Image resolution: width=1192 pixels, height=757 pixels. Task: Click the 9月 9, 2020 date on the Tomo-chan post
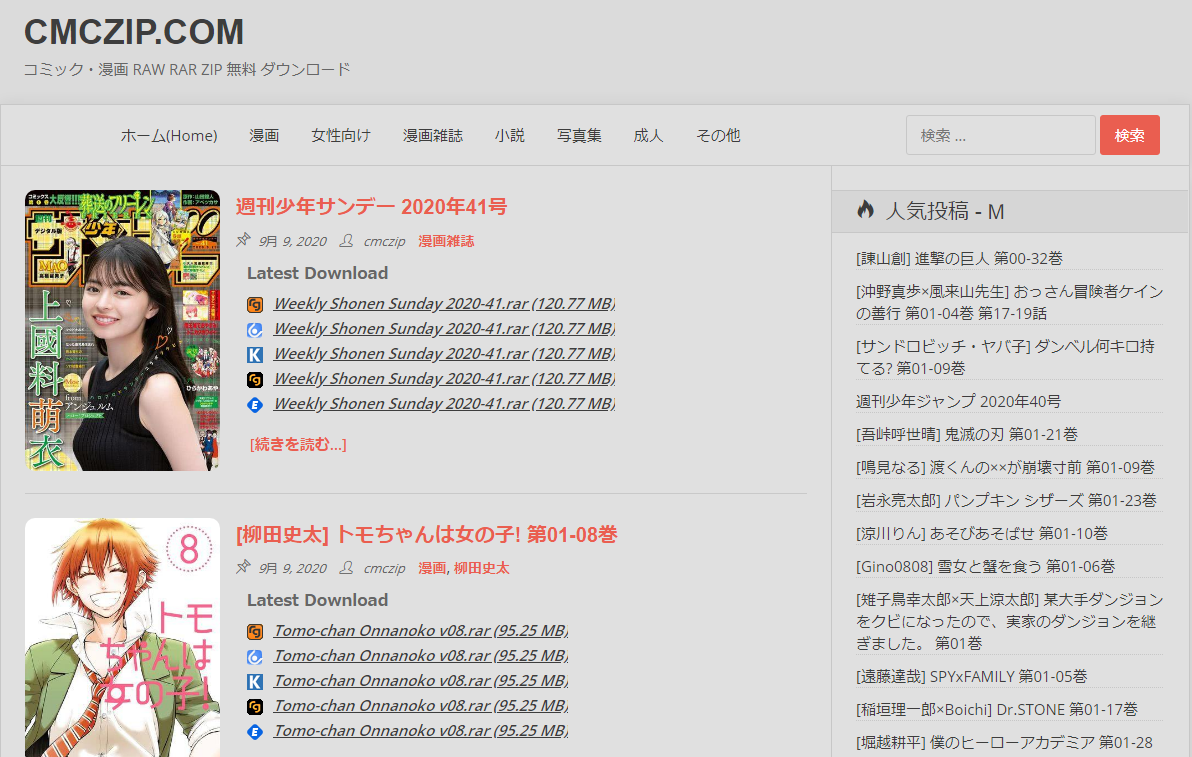coord(293,568)
